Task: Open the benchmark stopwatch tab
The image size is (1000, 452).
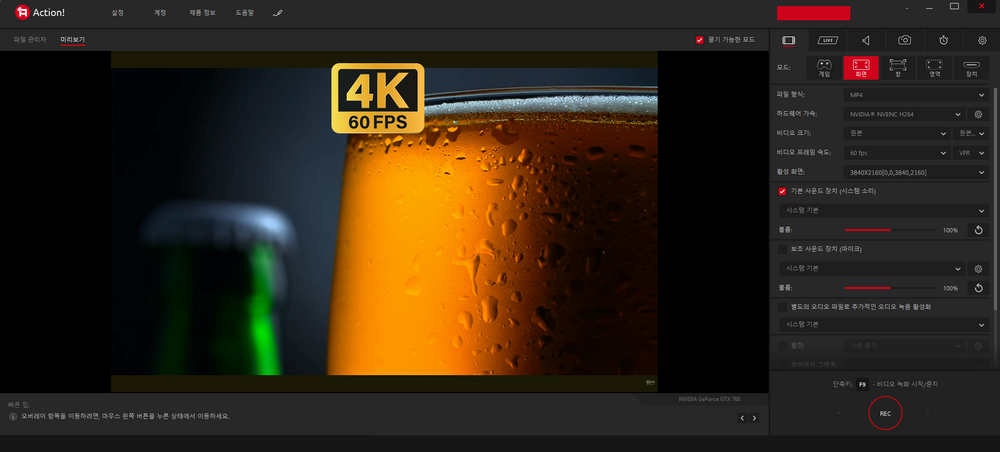Action: click(944, 40)
